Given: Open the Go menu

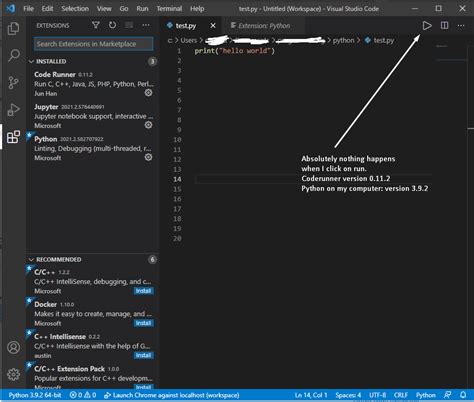Looking at the screenshot, I should point(124,9).
